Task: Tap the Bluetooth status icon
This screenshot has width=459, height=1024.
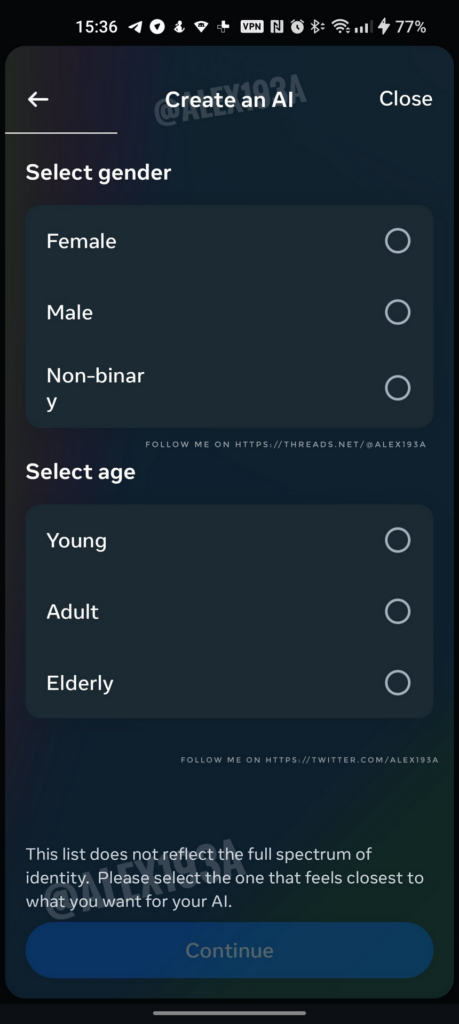Action: point(317,27)
